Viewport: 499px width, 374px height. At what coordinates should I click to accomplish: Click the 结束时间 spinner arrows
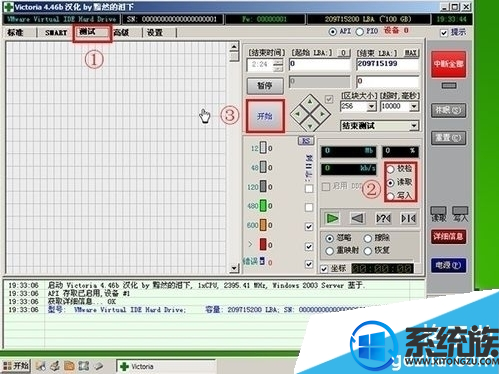pos(278,65)
